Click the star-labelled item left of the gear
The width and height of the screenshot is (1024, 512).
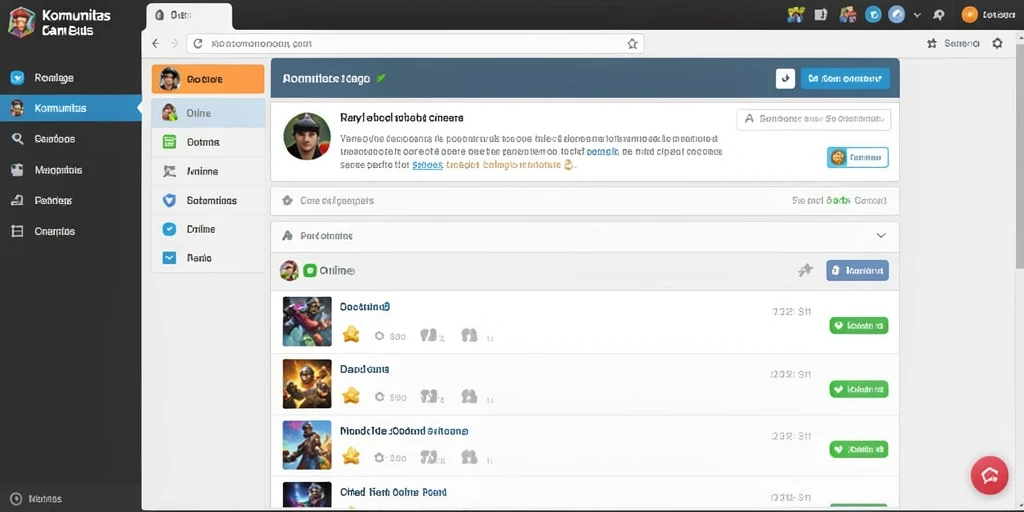coord(953,44)
